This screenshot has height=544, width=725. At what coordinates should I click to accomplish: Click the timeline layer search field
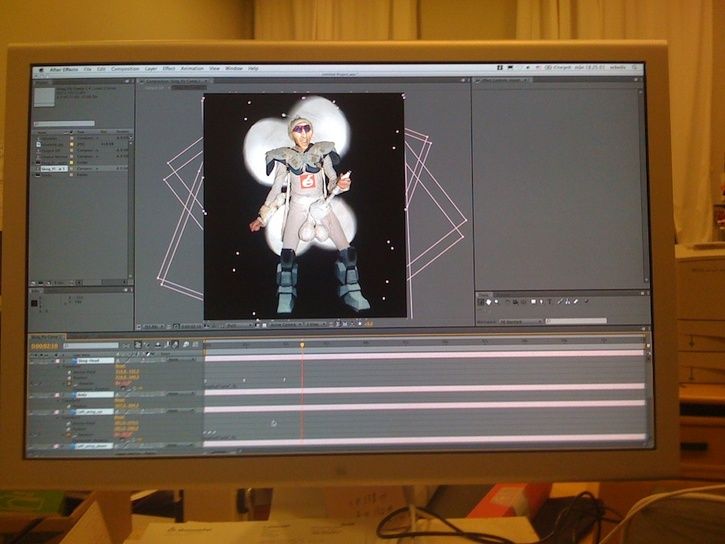click(x=90, y=346)
